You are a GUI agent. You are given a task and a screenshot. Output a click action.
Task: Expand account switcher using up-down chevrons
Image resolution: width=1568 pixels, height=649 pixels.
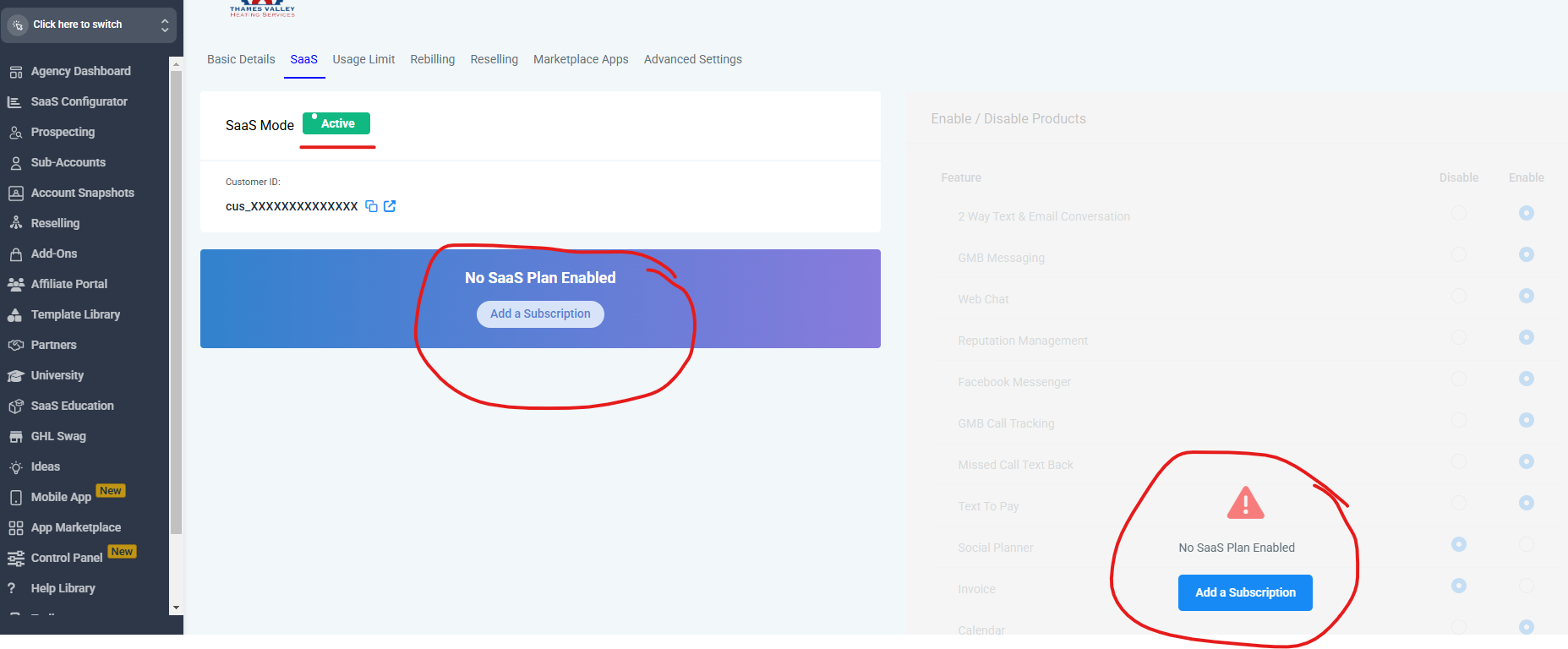pyautogui.click(x=165, y=25)
